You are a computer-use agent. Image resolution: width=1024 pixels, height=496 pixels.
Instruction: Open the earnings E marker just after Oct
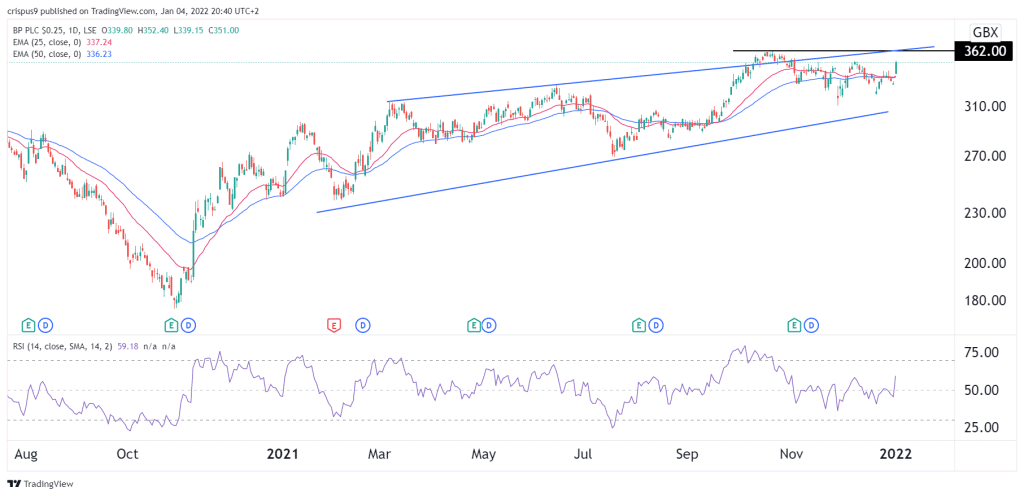click(172, 324)
